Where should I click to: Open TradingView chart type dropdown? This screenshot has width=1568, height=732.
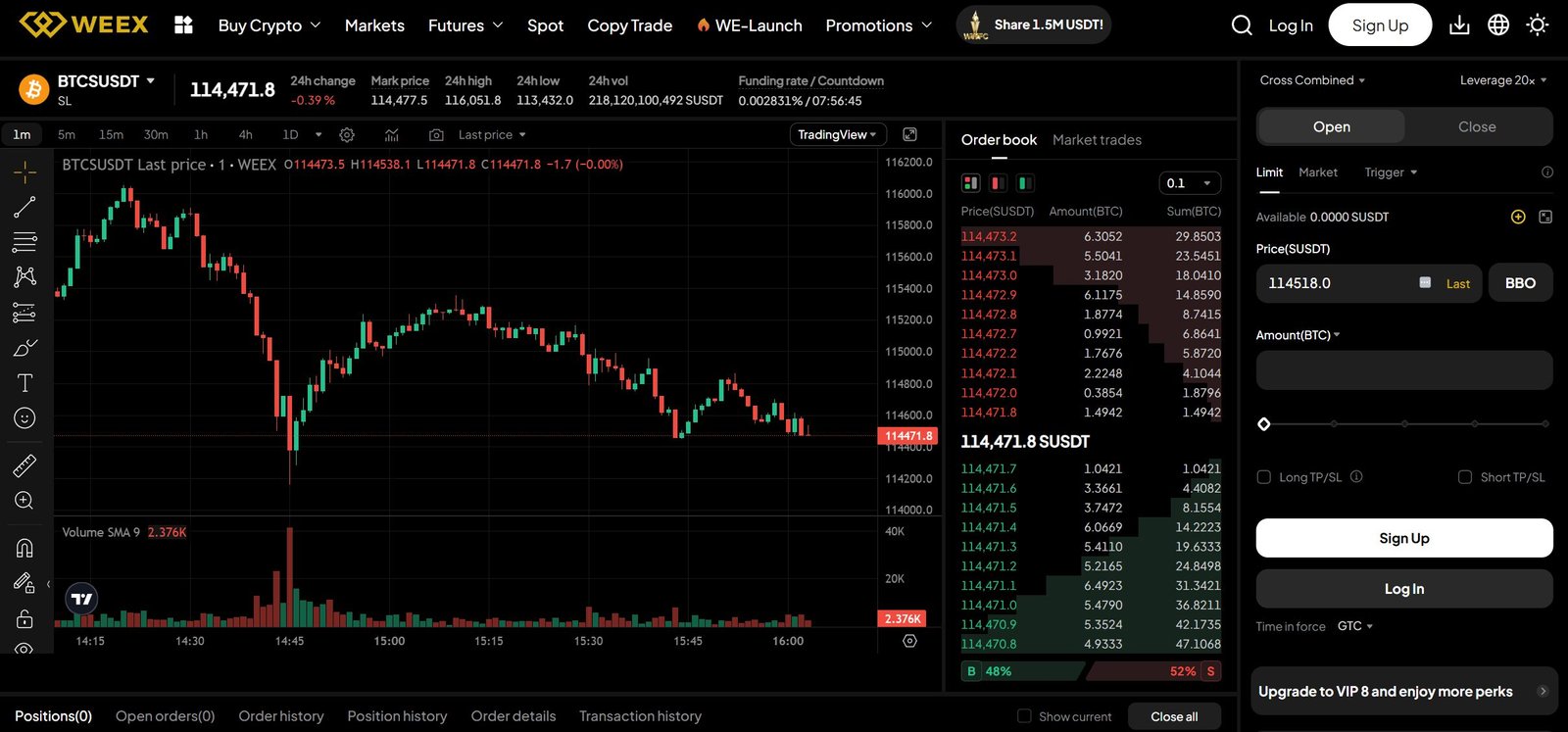838,135
